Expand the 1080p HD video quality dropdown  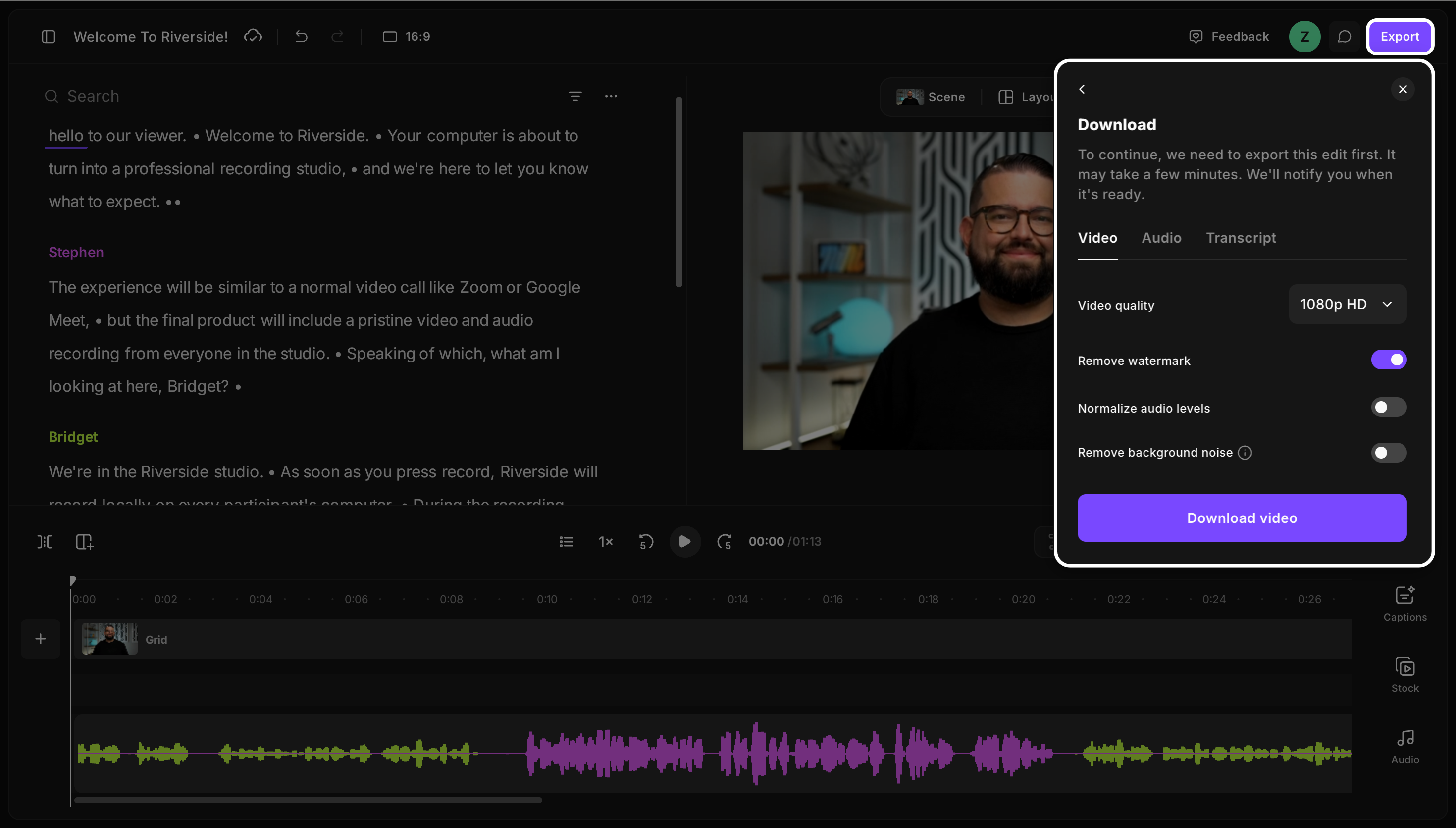point(1348,304)
